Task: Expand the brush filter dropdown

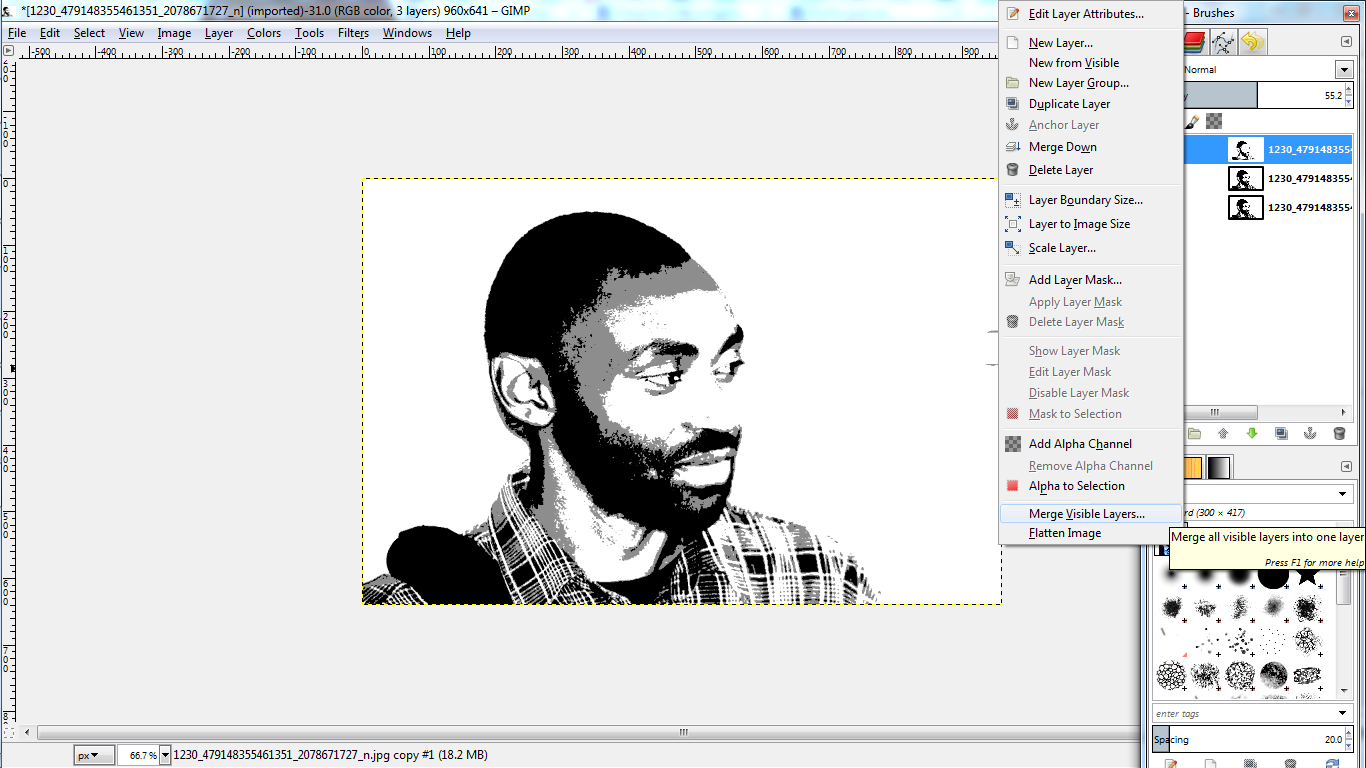Action: (1343, 494)
